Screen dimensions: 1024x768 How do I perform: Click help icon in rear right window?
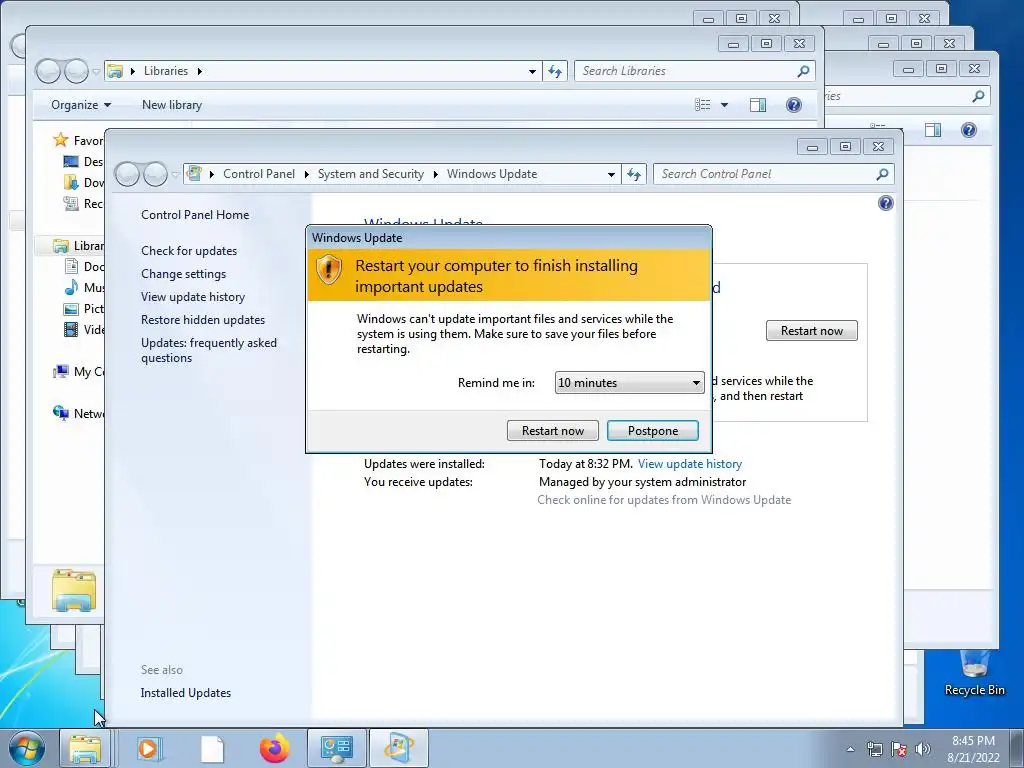968,130
